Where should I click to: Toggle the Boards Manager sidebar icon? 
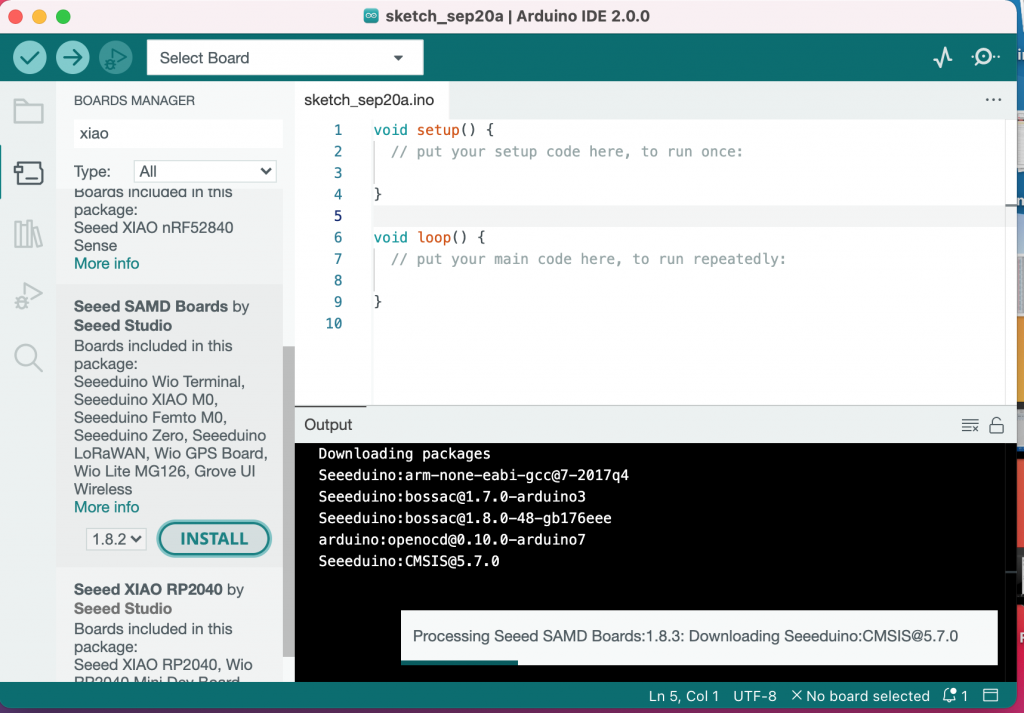29,173
